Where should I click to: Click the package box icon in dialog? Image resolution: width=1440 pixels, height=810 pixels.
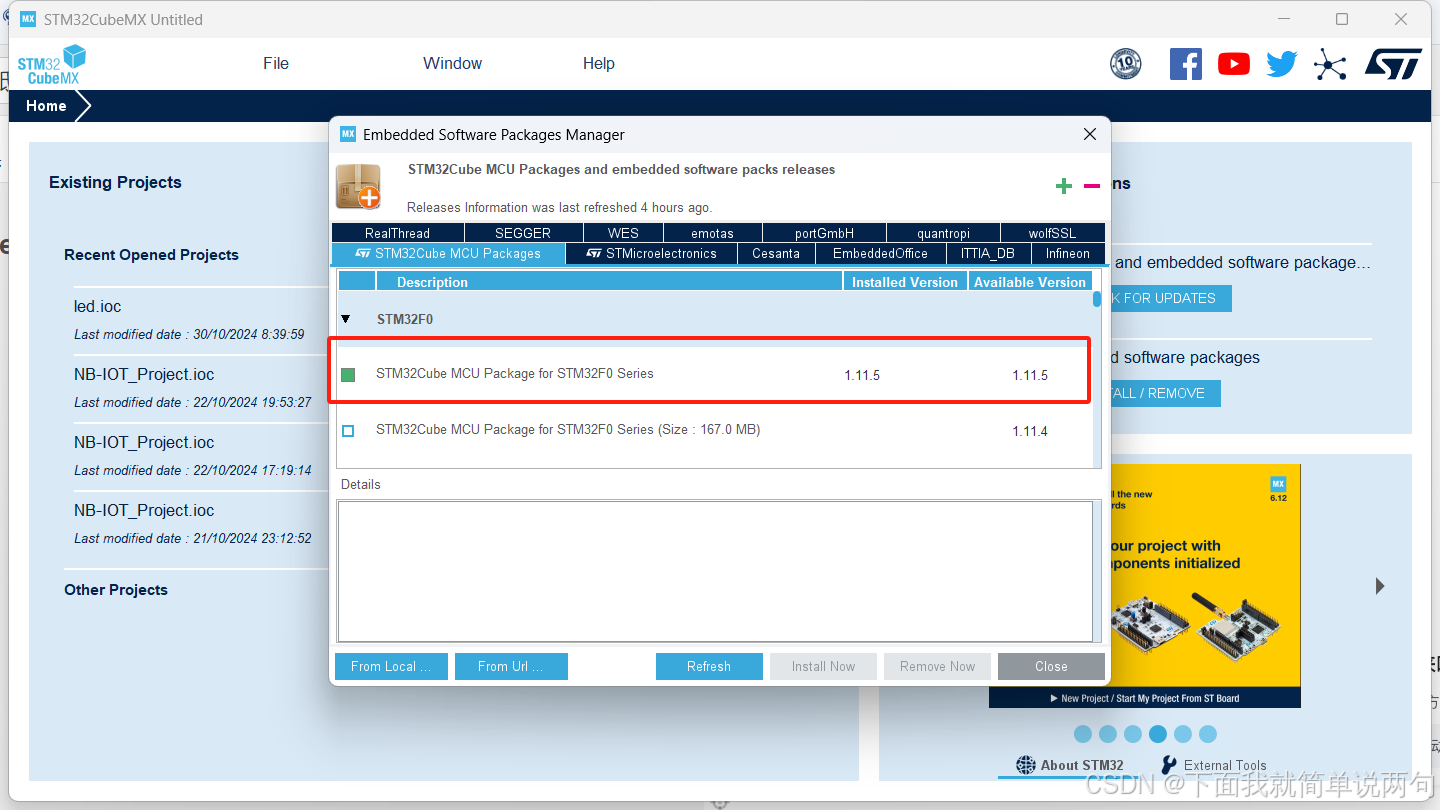click(358, 186)
